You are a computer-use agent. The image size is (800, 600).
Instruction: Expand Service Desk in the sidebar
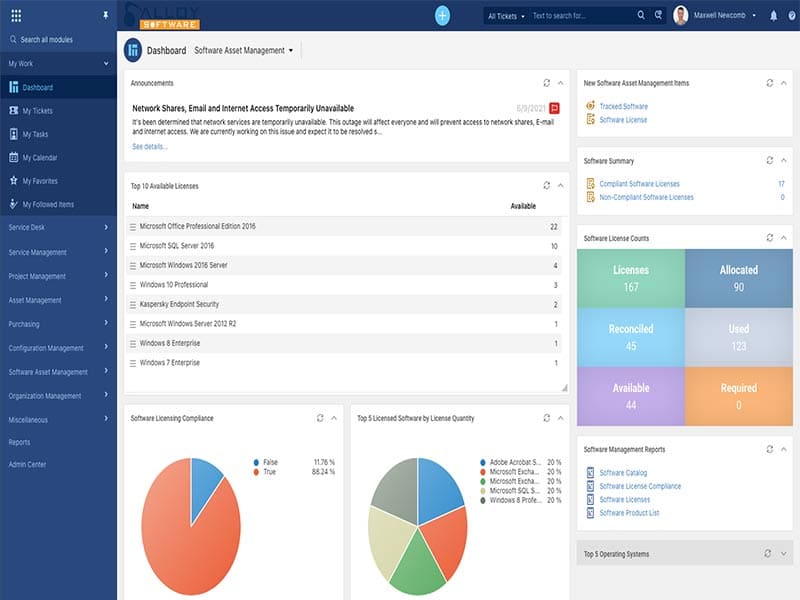(x=58, y=227)
